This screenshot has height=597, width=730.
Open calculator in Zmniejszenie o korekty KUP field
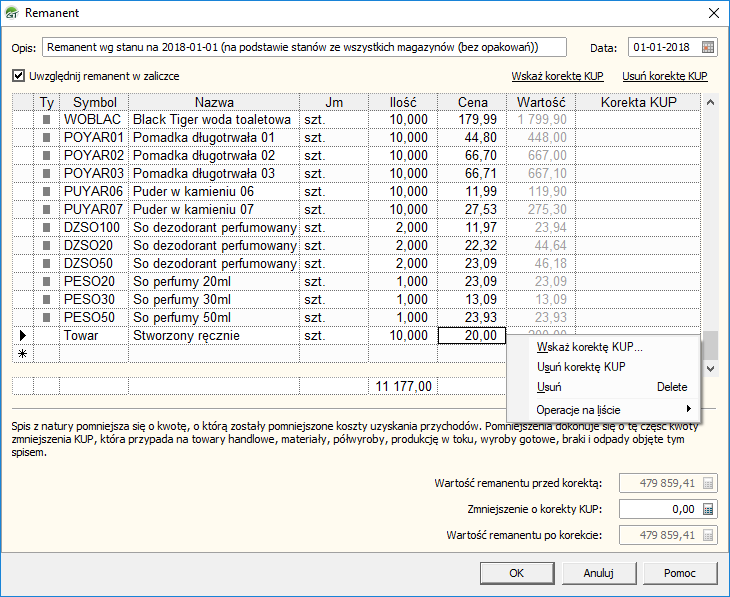(708, 509)
